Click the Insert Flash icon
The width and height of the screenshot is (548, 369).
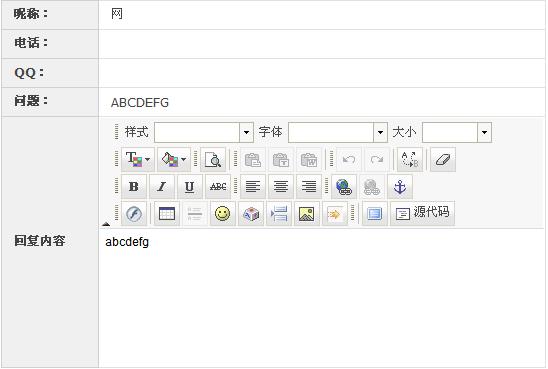pos(134,214)
